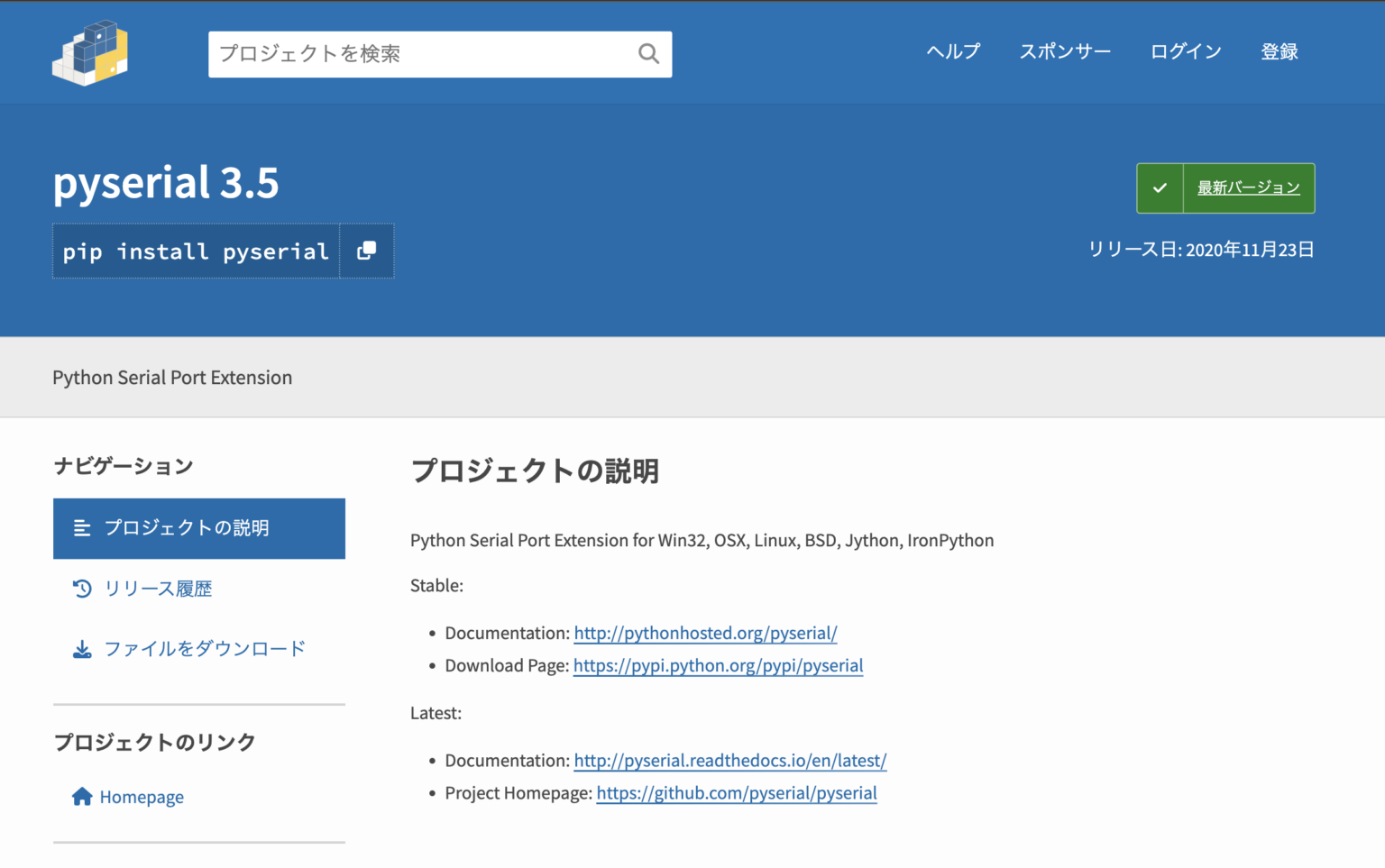Open the 最新バージョン button

[x=1248, y=187]
